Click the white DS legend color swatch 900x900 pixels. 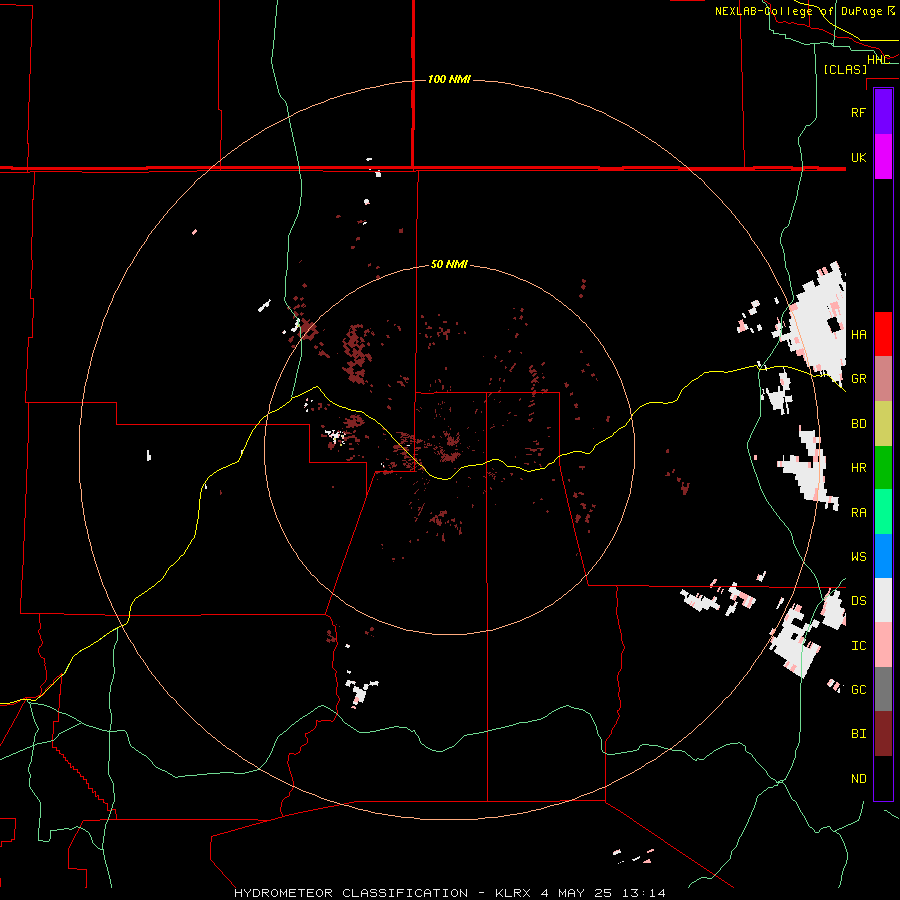(x=883, y=600)
